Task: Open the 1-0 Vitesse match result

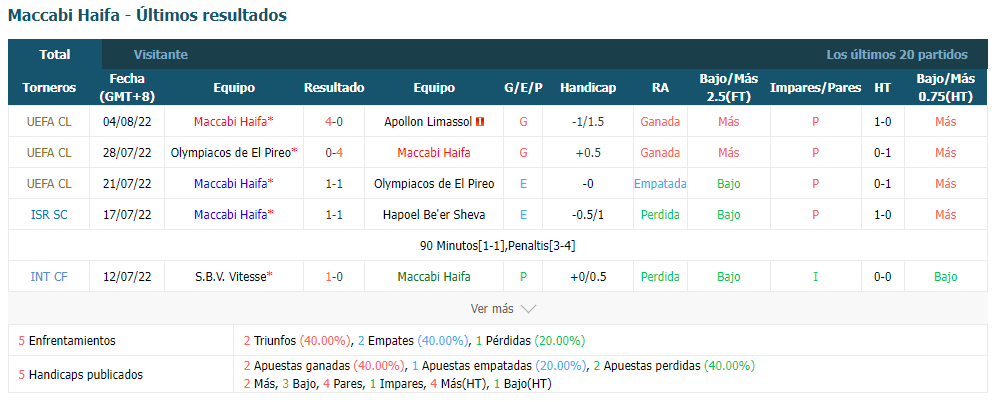Action: tap(334, 277)
